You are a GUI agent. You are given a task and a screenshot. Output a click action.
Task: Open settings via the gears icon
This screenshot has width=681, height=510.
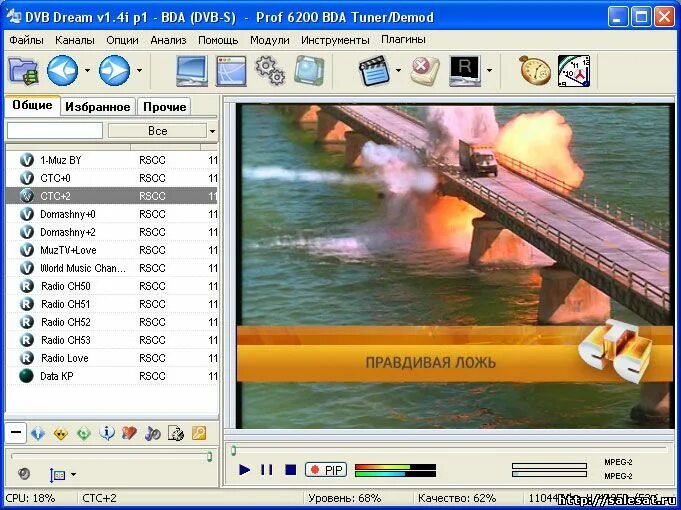coord(270,70)
